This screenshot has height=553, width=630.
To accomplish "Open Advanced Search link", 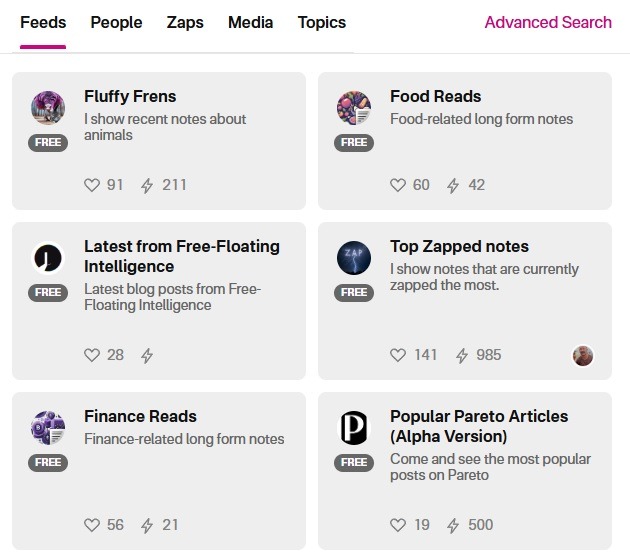I will pyautogui.click(x=548, y=23).
